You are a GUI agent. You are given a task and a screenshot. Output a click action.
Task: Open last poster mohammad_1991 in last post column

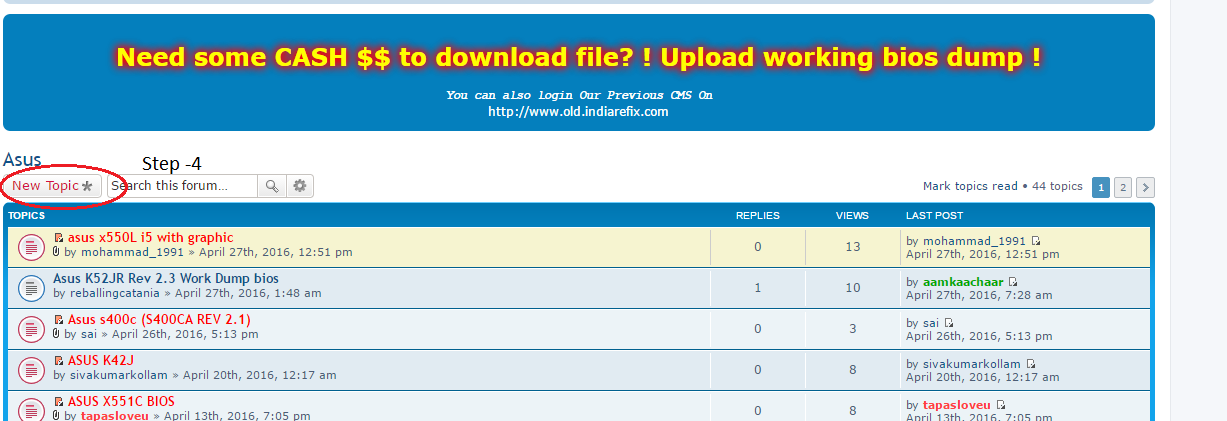click(974, 241)
